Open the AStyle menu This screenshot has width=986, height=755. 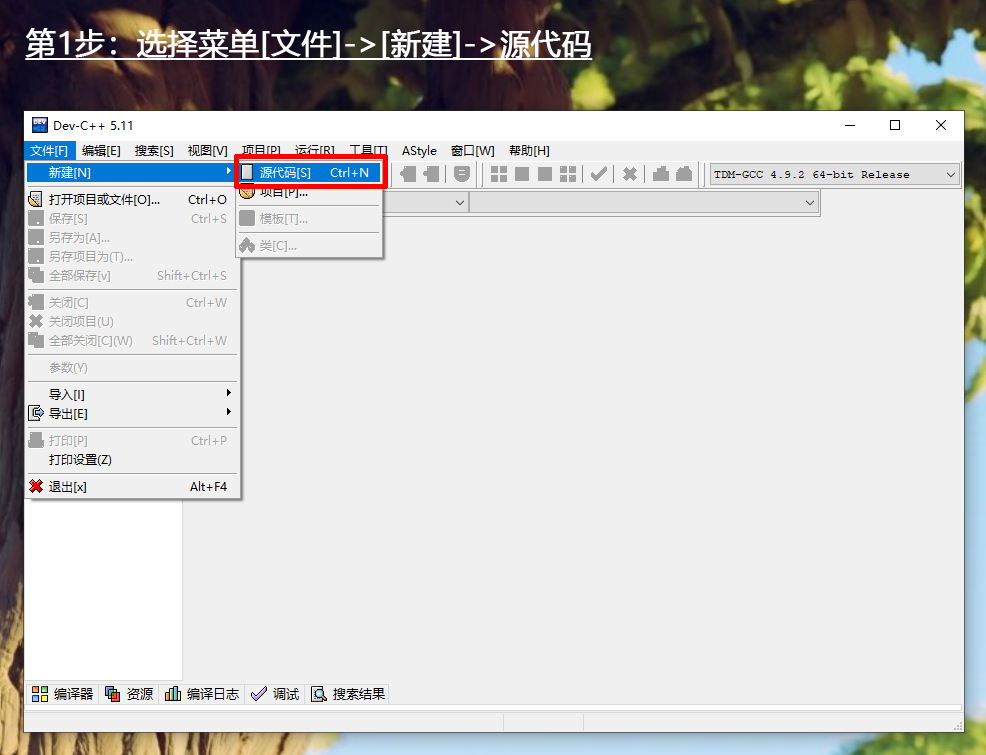[419, 151]
